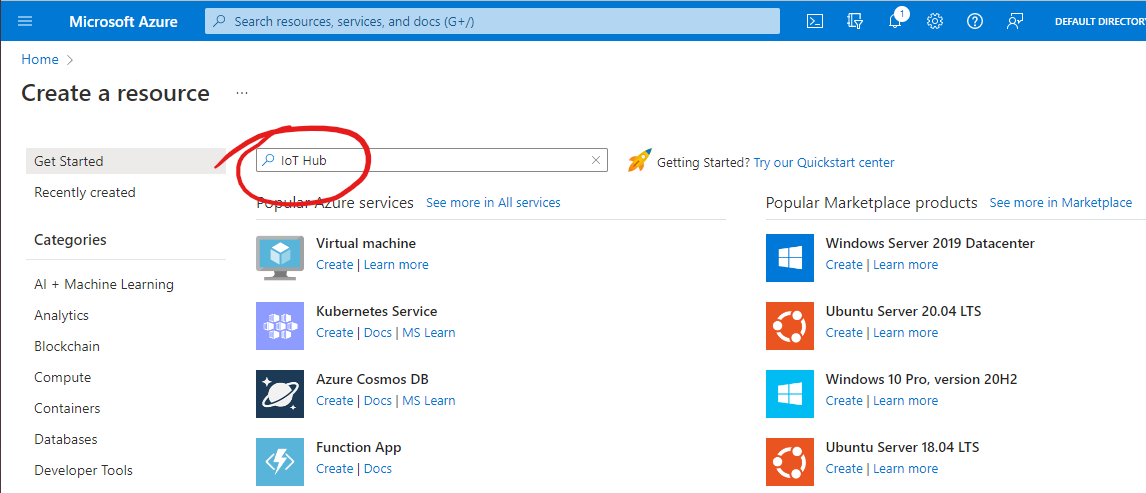Clear the IoT Hub search text
The width and height of the screenshot is (1146, 493).
(596, 161)
